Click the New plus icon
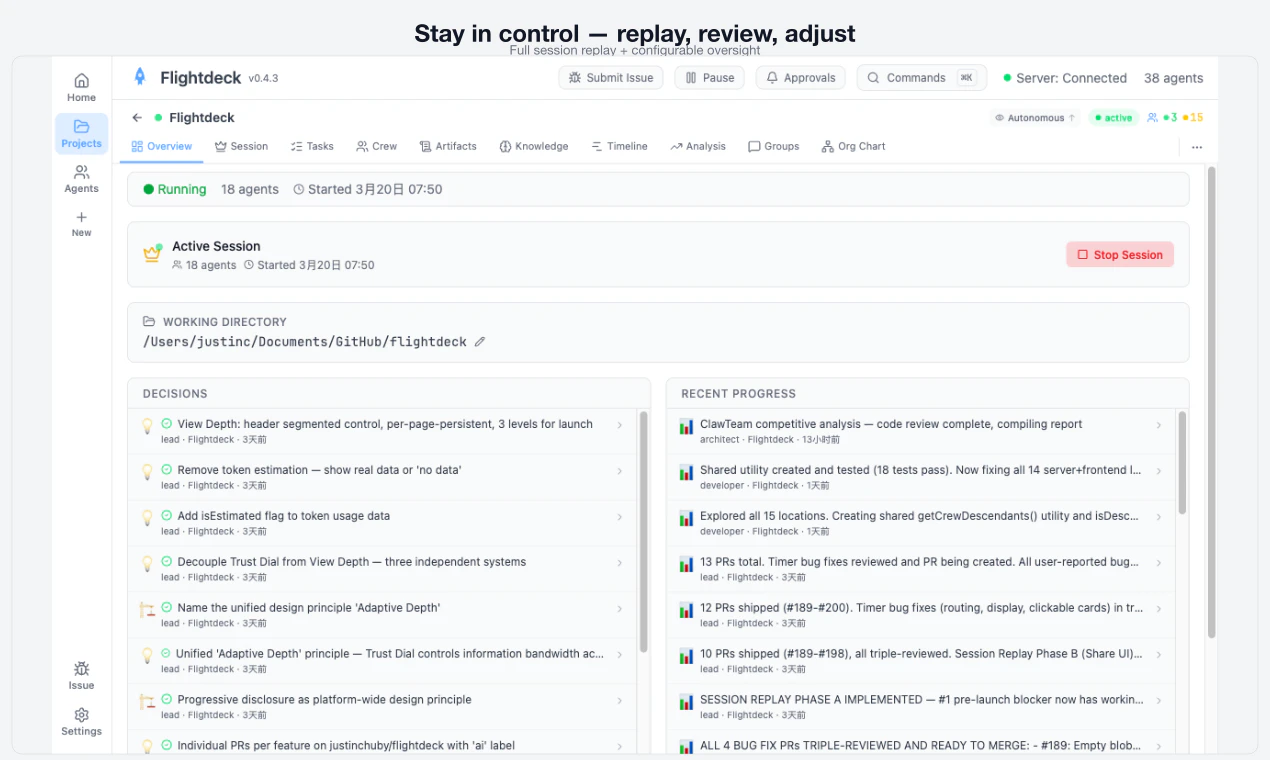 coord(81,217)
